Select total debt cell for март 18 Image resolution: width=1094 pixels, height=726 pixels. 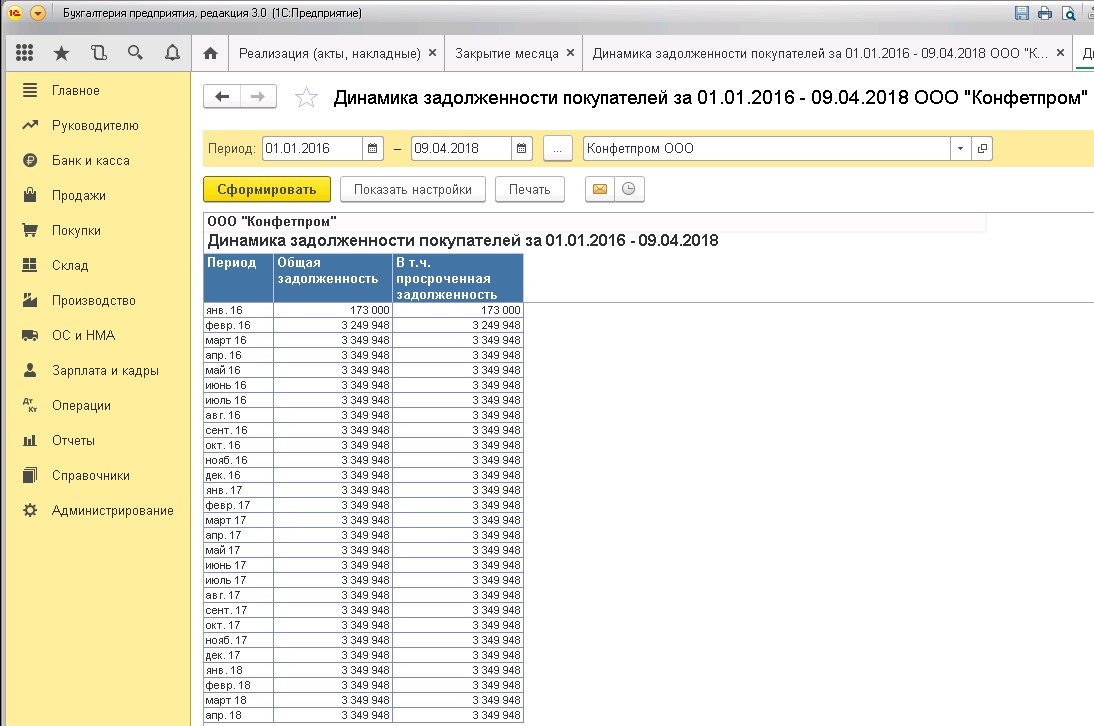click(x=333, y=700)
